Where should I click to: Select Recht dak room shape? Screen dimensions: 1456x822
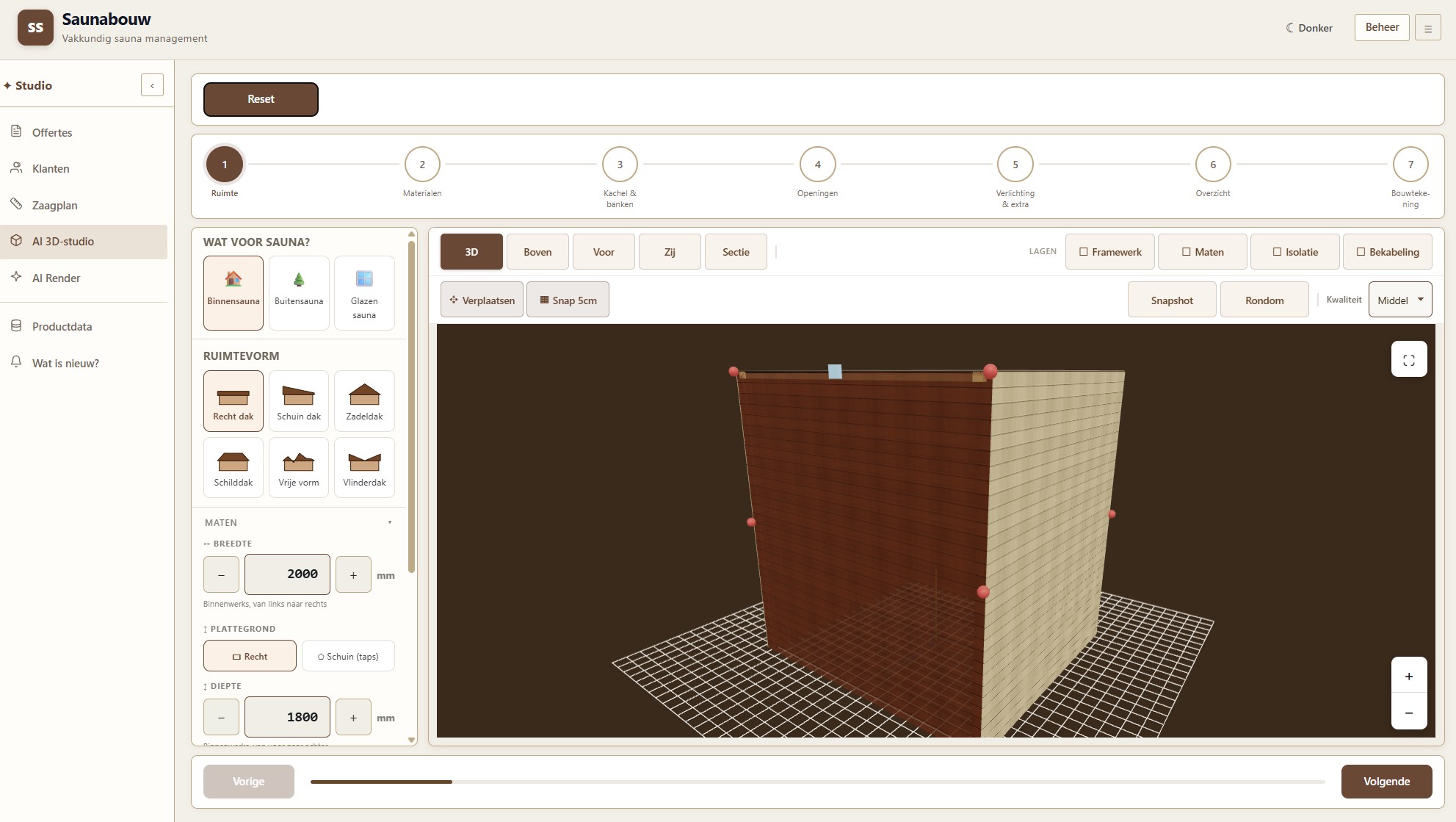click(233, 401)
